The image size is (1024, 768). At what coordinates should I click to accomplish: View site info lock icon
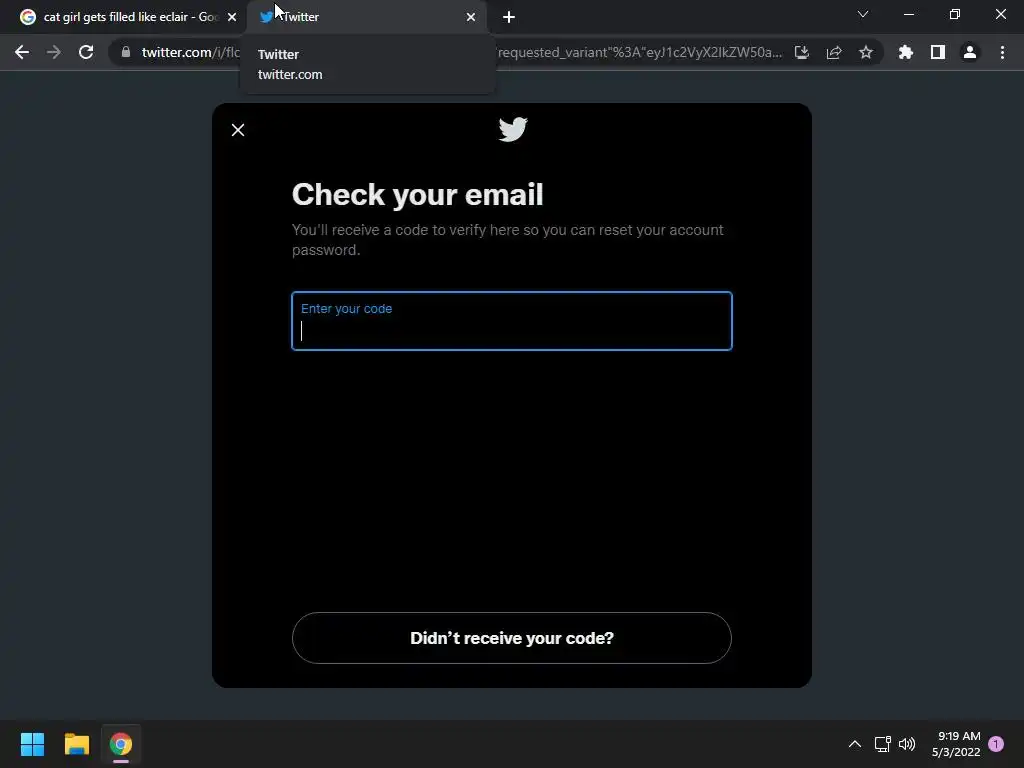126,52
